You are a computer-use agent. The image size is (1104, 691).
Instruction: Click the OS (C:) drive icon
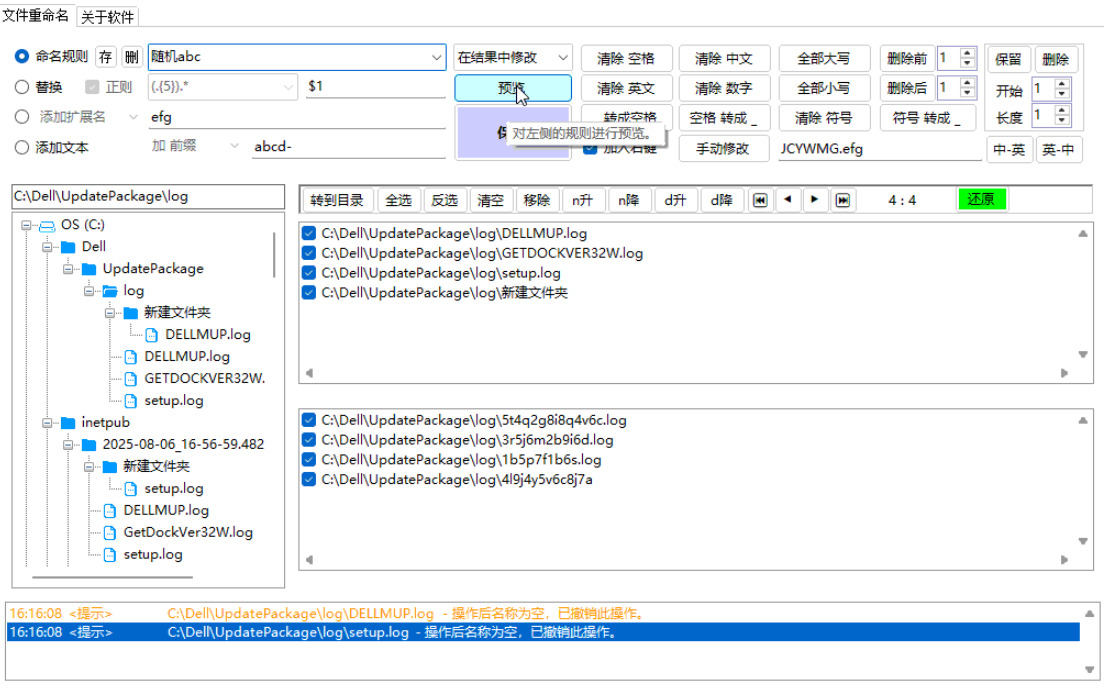click(x=47, y=225)
